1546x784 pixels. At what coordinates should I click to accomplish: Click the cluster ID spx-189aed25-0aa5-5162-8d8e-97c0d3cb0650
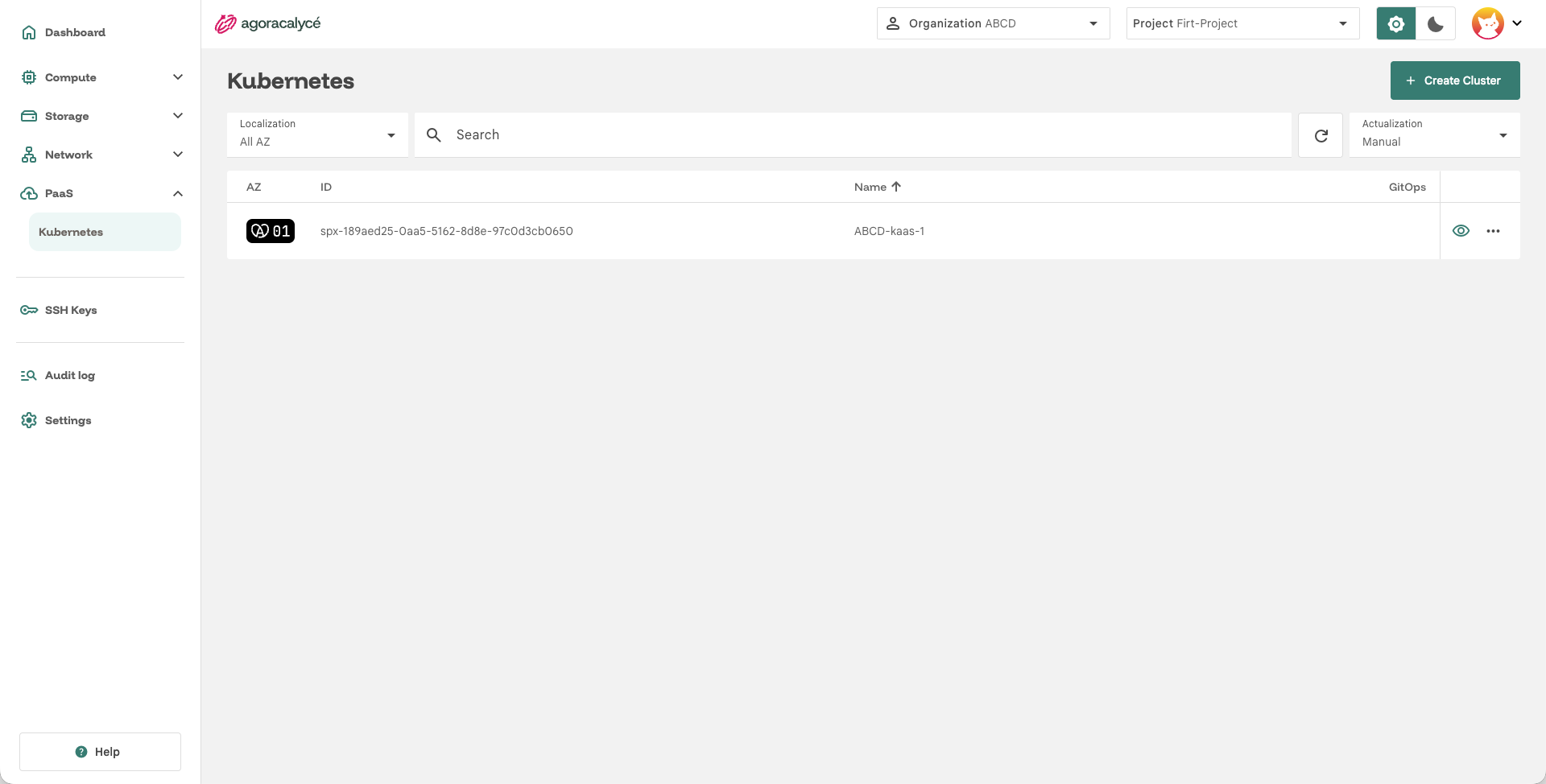(447, 231)
